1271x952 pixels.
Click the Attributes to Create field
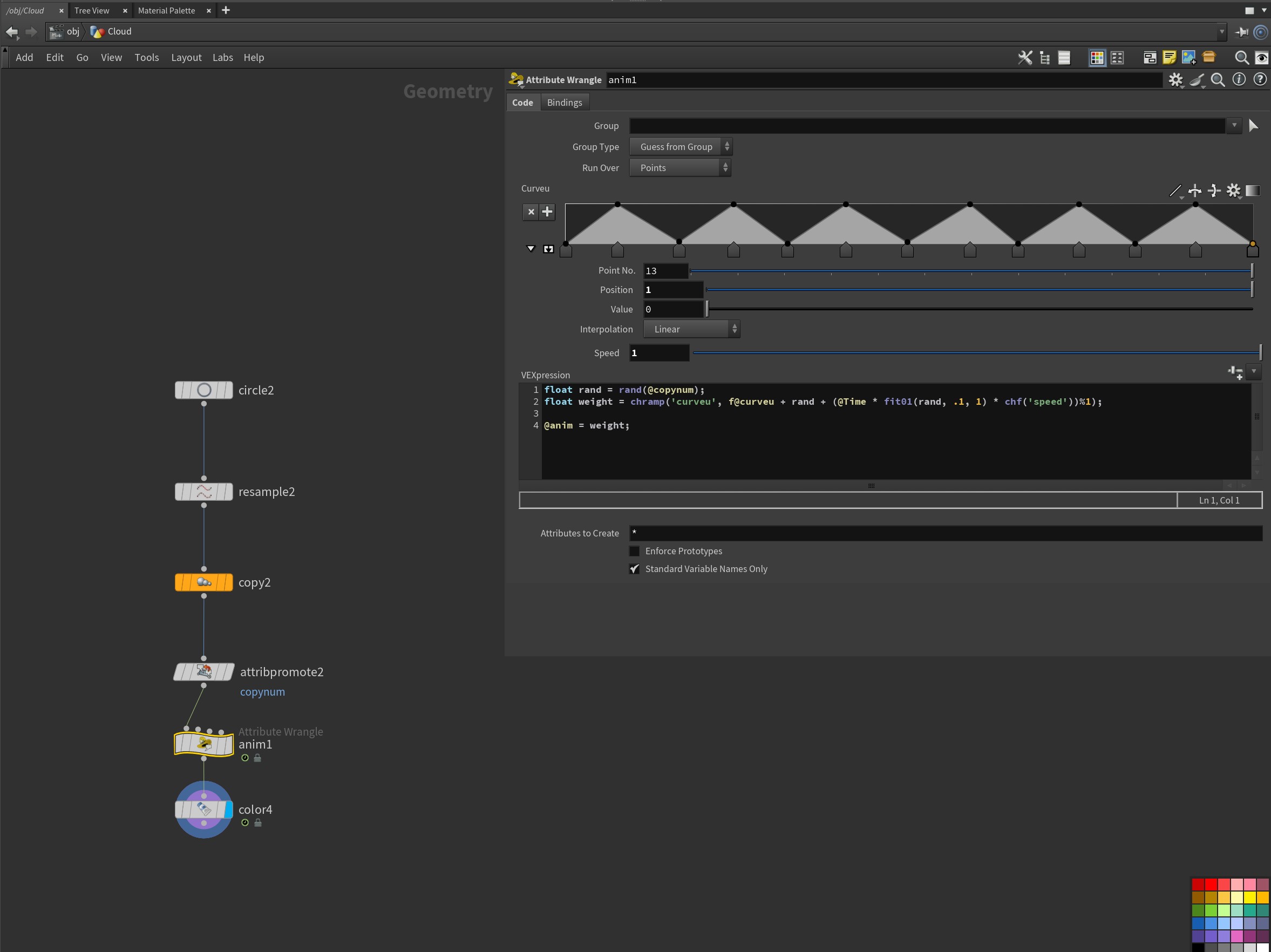pyautogui.click(x=945, y=533)
